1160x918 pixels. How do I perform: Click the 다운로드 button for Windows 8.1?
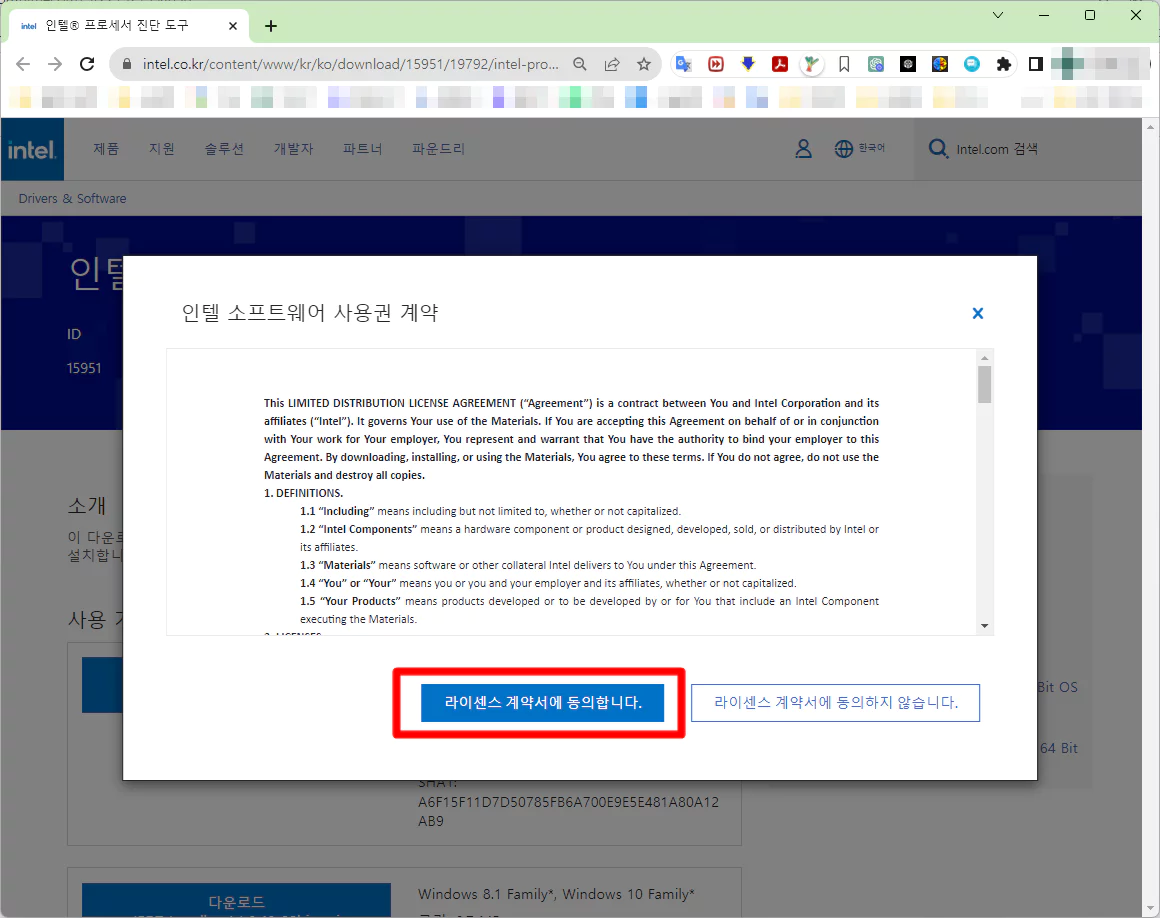pyautogui.click(x=237, y=900)
